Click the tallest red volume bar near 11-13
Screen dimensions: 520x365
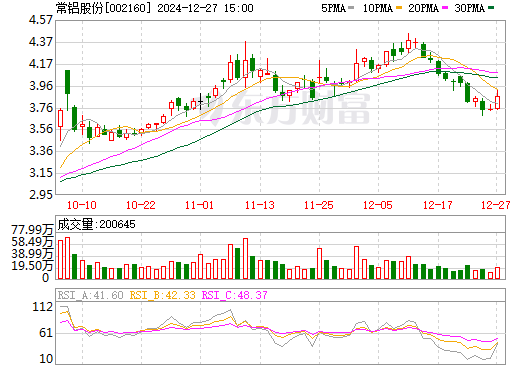(245, 258)
